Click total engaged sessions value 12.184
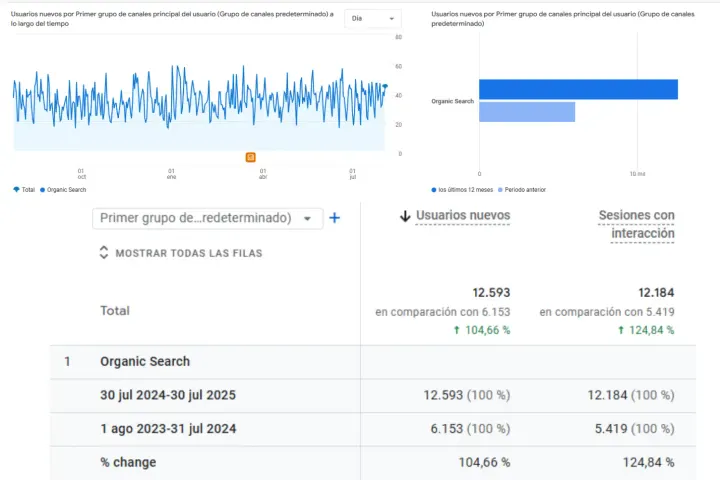 point(656,293)
